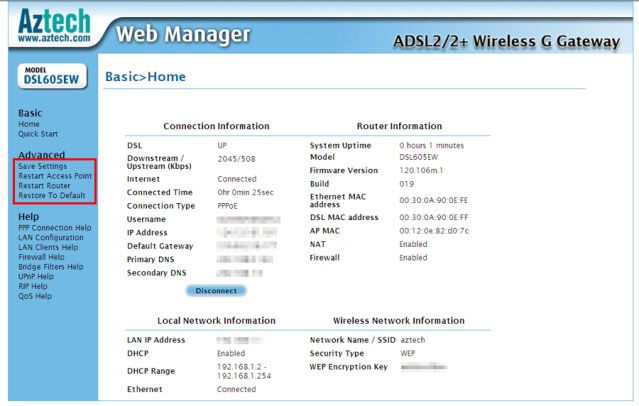Open LAN Clients Help
The image size is (639, 406).
point(48,247)
